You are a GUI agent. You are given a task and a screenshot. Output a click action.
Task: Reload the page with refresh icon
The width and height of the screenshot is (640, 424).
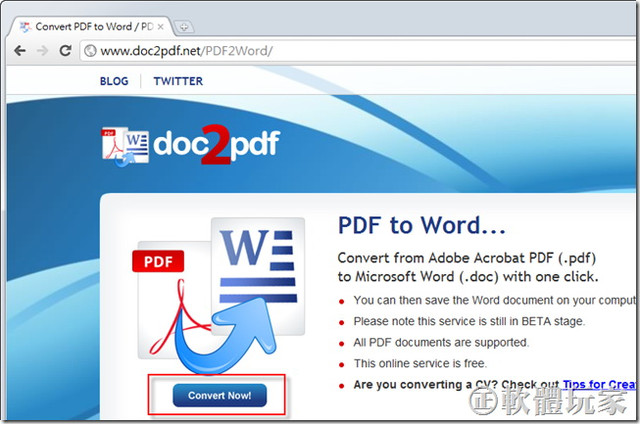click(x=65, y=51)
